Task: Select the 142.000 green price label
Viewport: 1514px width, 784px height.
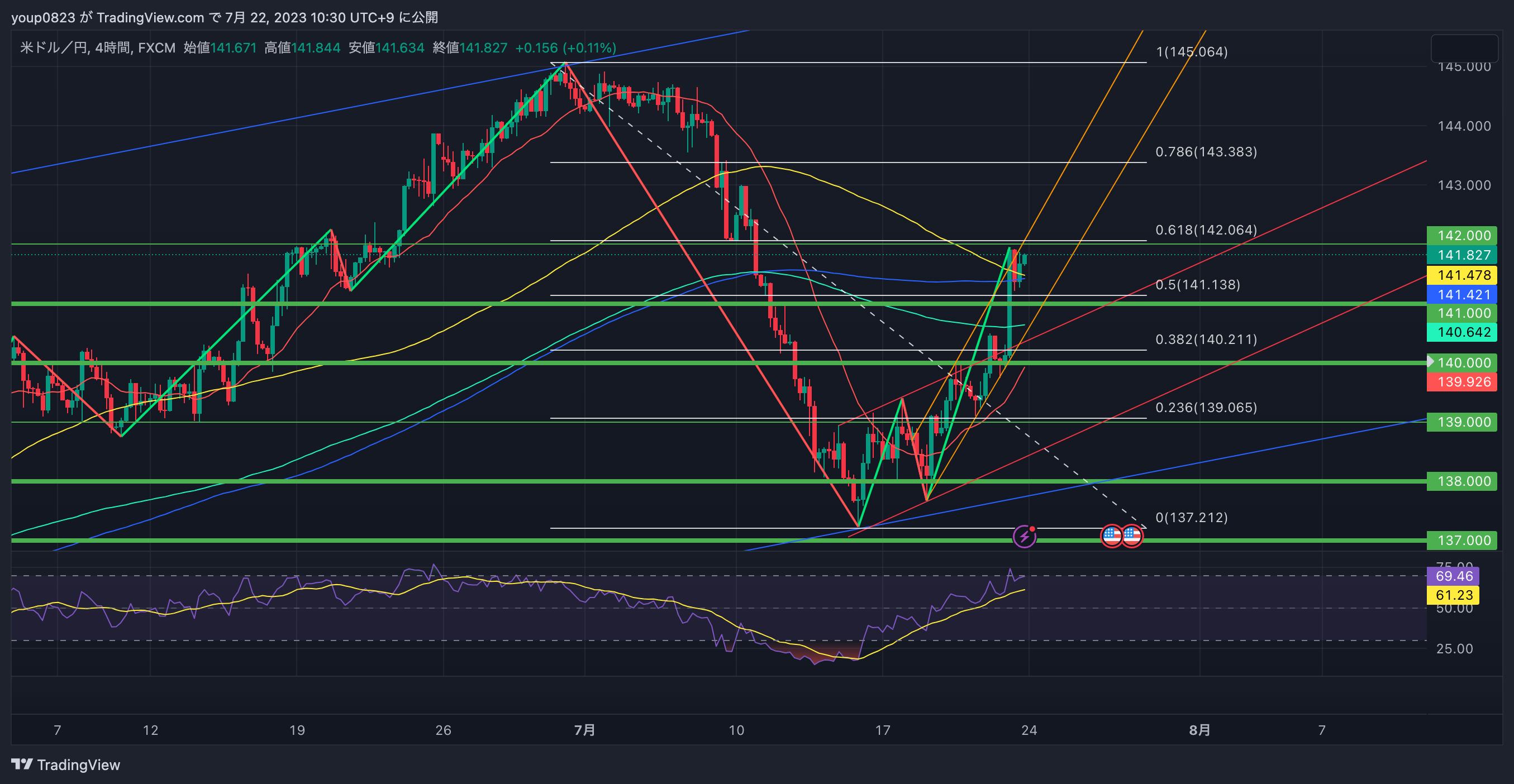Action: [x=1461, y=236]
